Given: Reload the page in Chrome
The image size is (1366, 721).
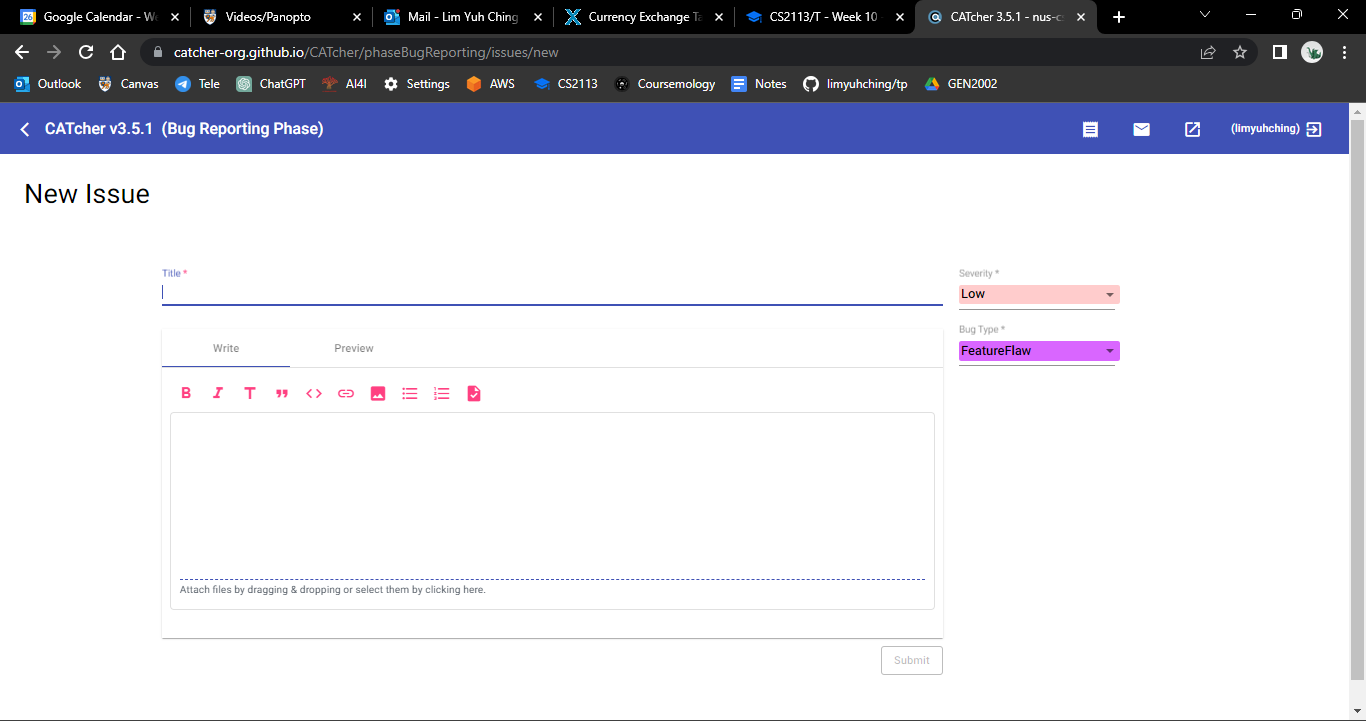Looking at the screenshot, I should click(86, 52).
